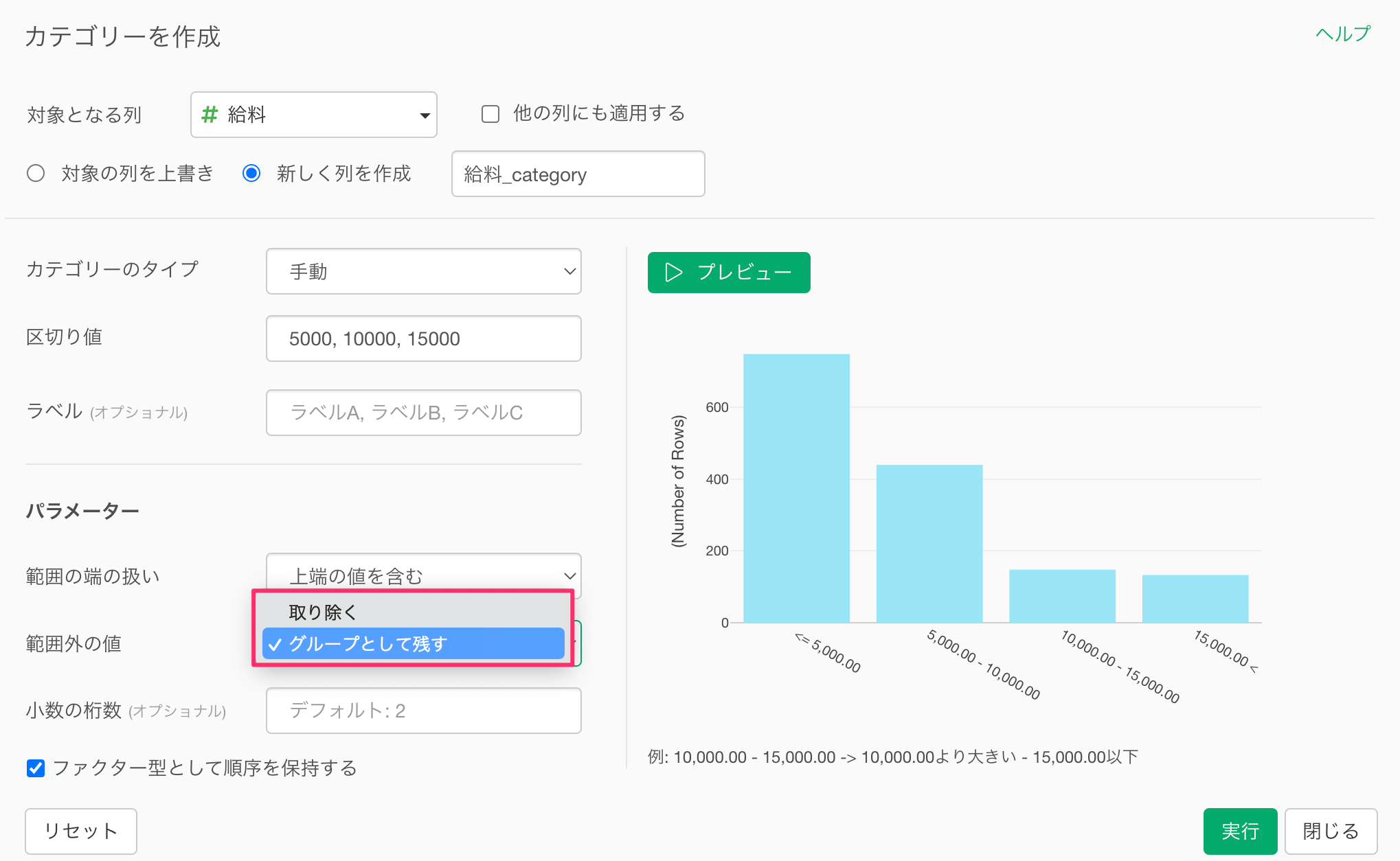Viewport: 1400px width, 861px height.
Task: Expand the カテゴリーのタイプ 手動 dropdown
Action: point(423,271)
